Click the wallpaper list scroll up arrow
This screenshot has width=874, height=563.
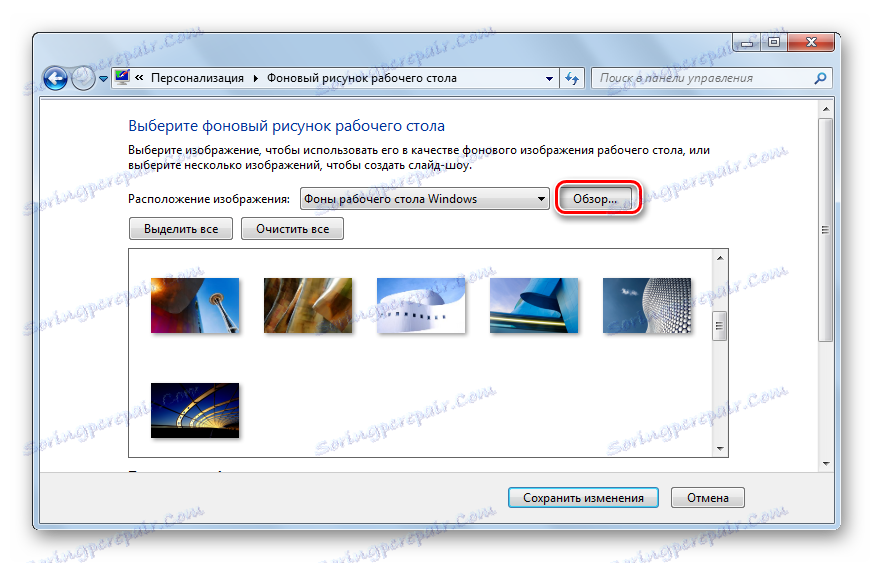pos(720,258)
